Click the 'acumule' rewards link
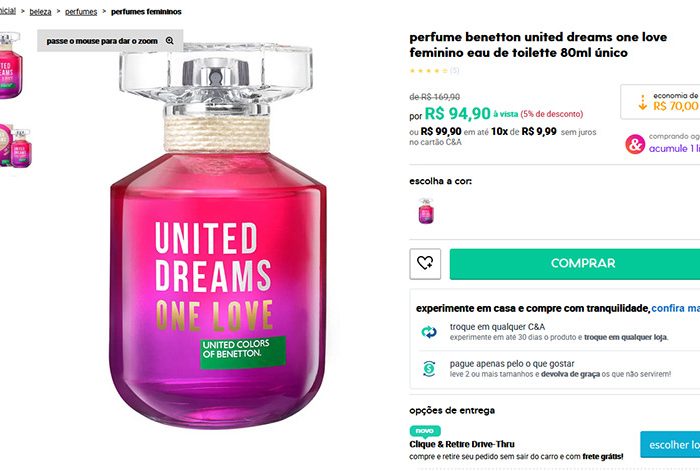The image size is (700, 471). (x=674, y=149)
